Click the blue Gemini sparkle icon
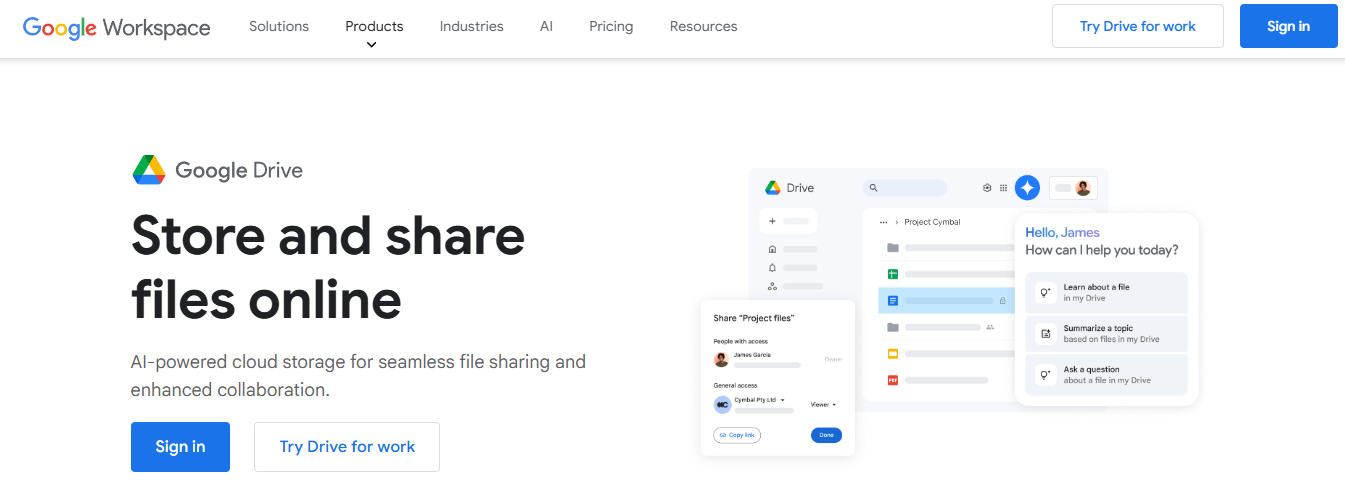This screenshot has height=486, width=1345. coord(1027,187)
